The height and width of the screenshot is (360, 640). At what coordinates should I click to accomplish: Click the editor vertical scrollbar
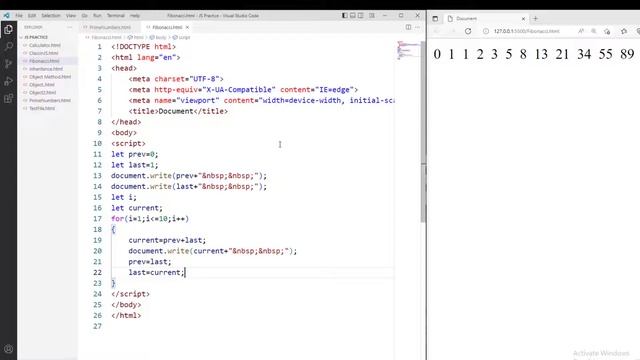[423, 131]
